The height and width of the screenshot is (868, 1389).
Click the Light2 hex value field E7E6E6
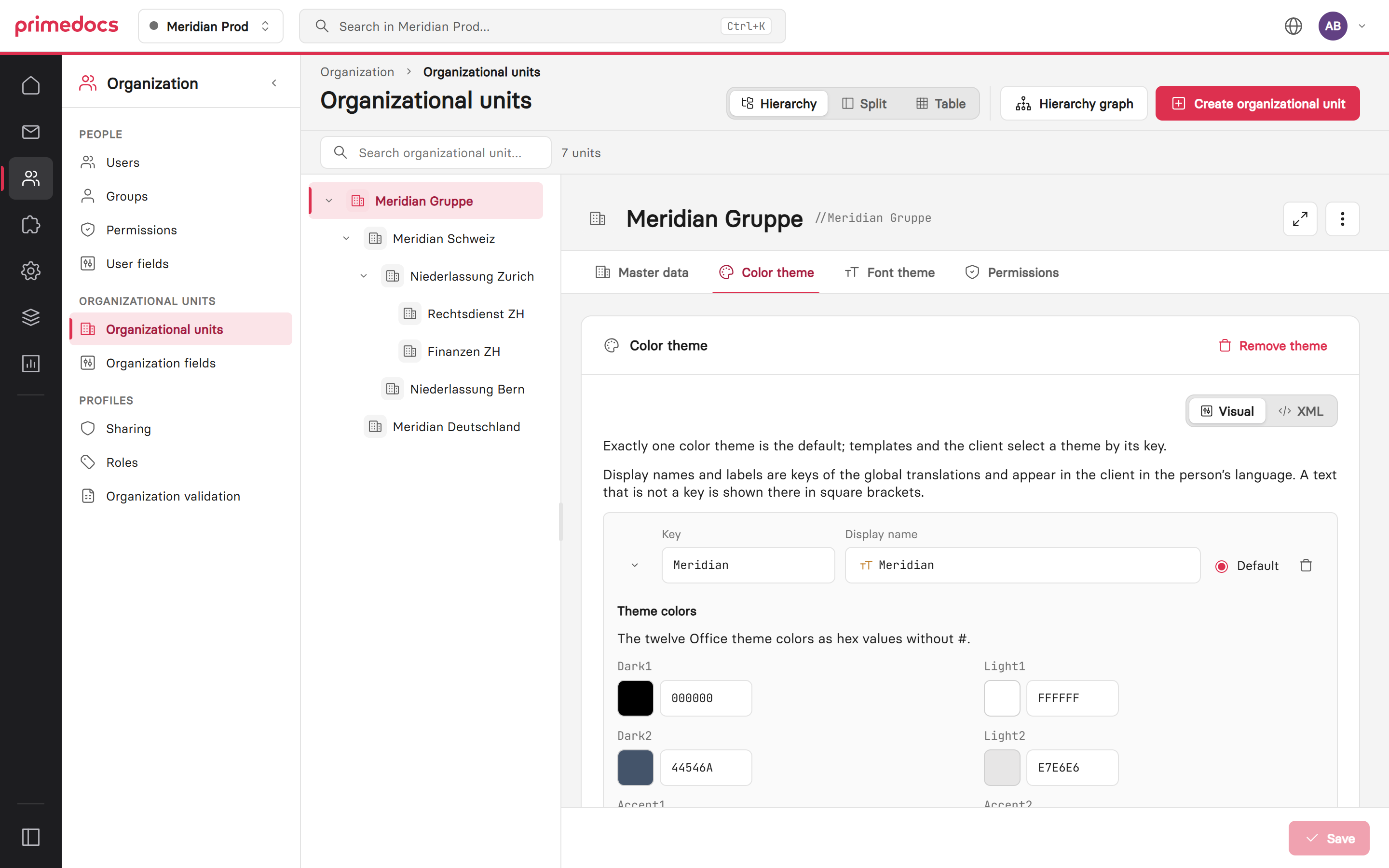coord(1072,768)
